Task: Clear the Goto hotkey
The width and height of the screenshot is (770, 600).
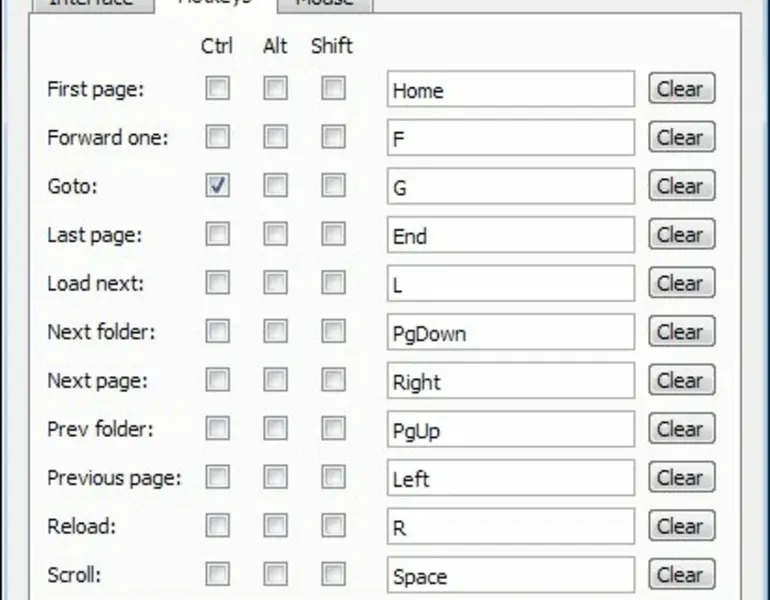Action: click(680, 186)
